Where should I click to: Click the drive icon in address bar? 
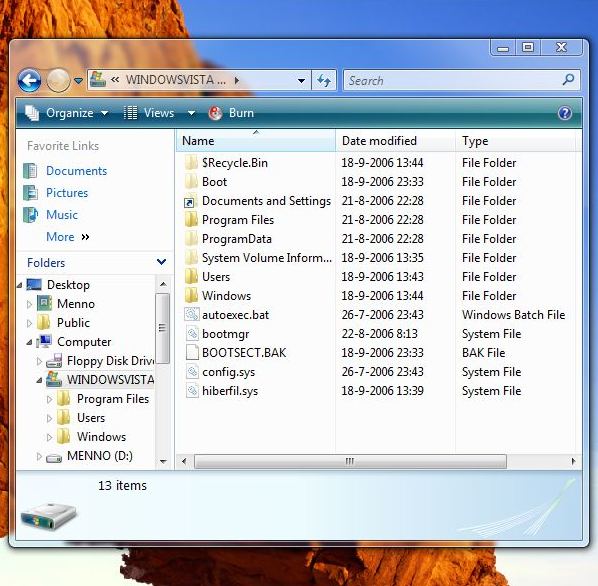click(98, 79)
